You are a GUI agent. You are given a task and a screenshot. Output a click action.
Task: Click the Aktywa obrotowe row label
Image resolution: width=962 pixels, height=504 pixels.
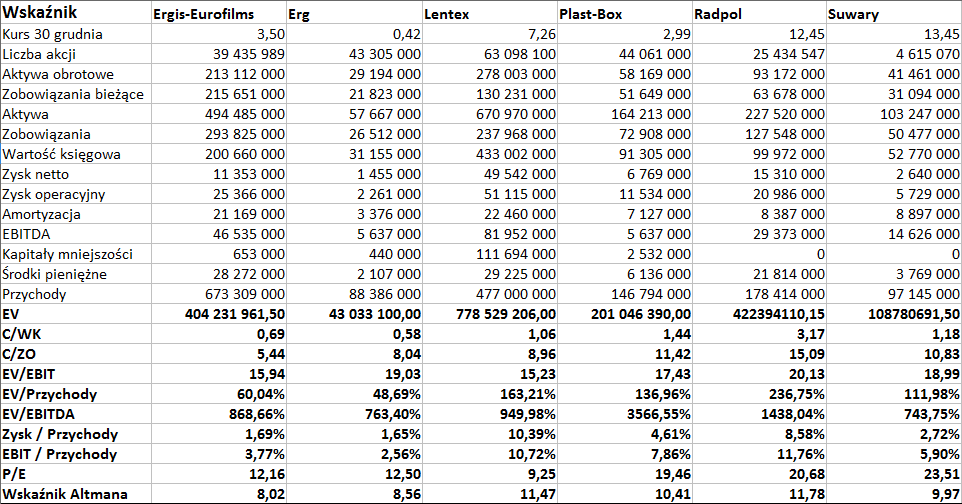point(75,74)
